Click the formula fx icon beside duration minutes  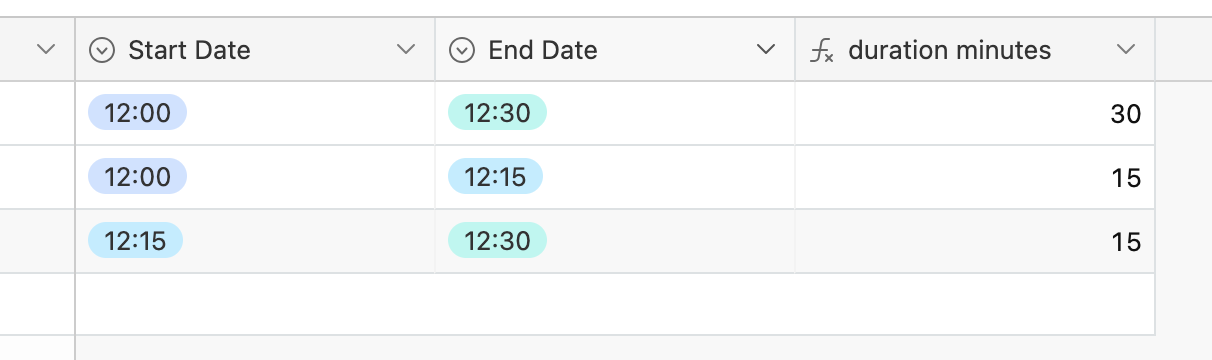(821, 51)
